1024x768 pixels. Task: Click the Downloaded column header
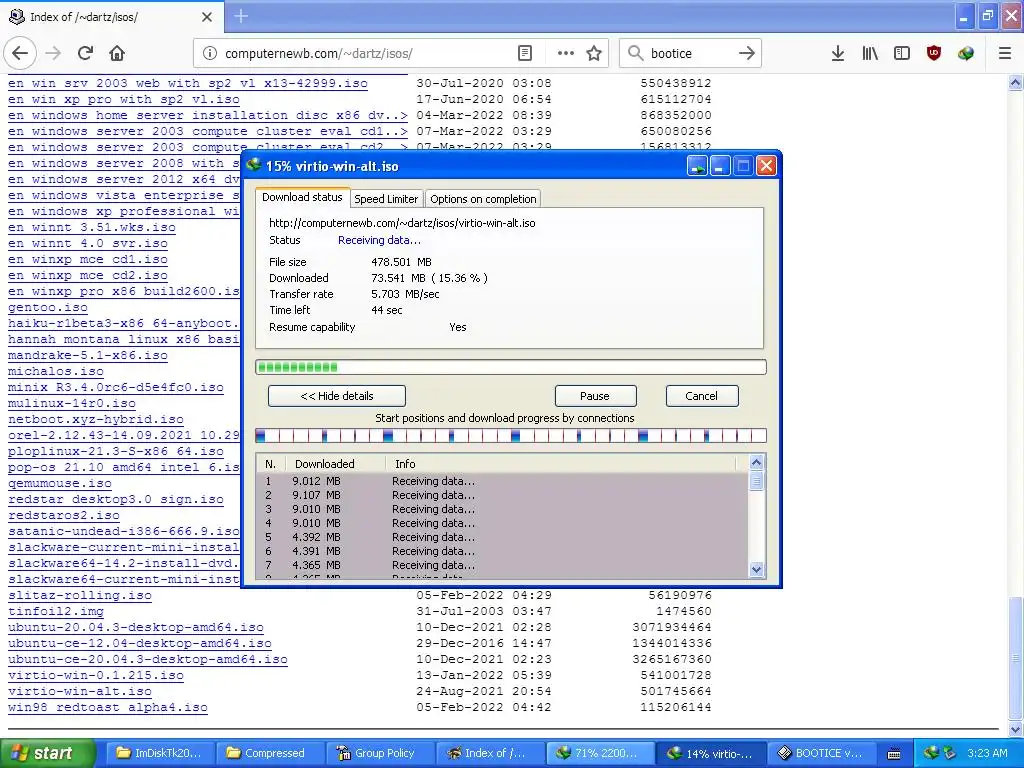pyautogui.click(x=336, y=464)
